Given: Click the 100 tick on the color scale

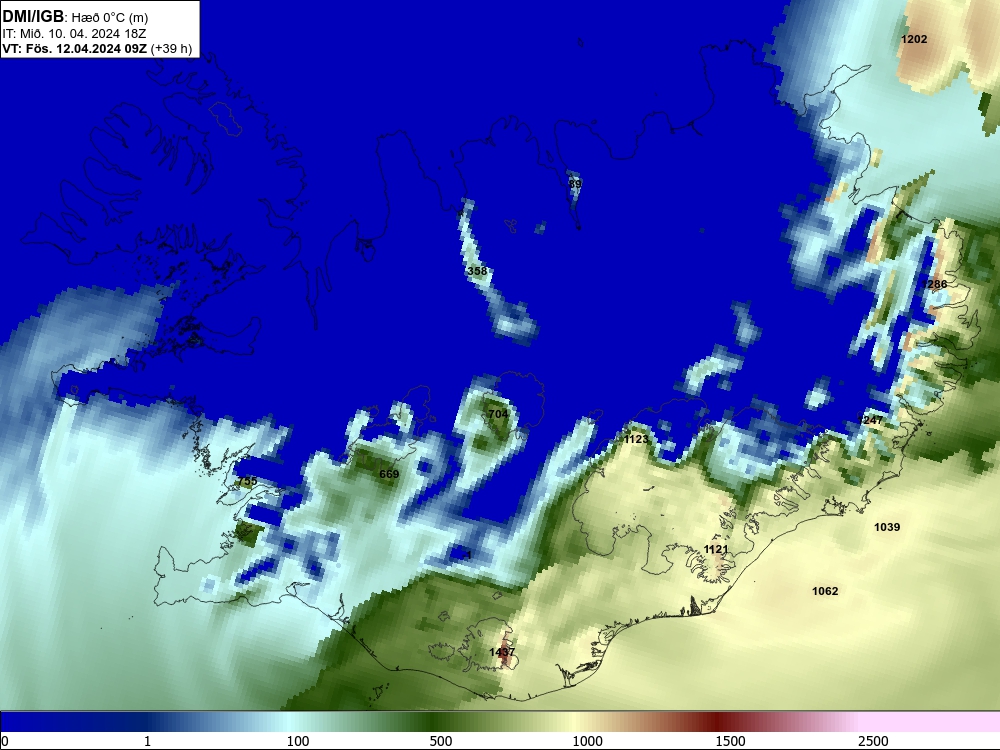Looking at the screenshot, I should (x=298, y=741).
